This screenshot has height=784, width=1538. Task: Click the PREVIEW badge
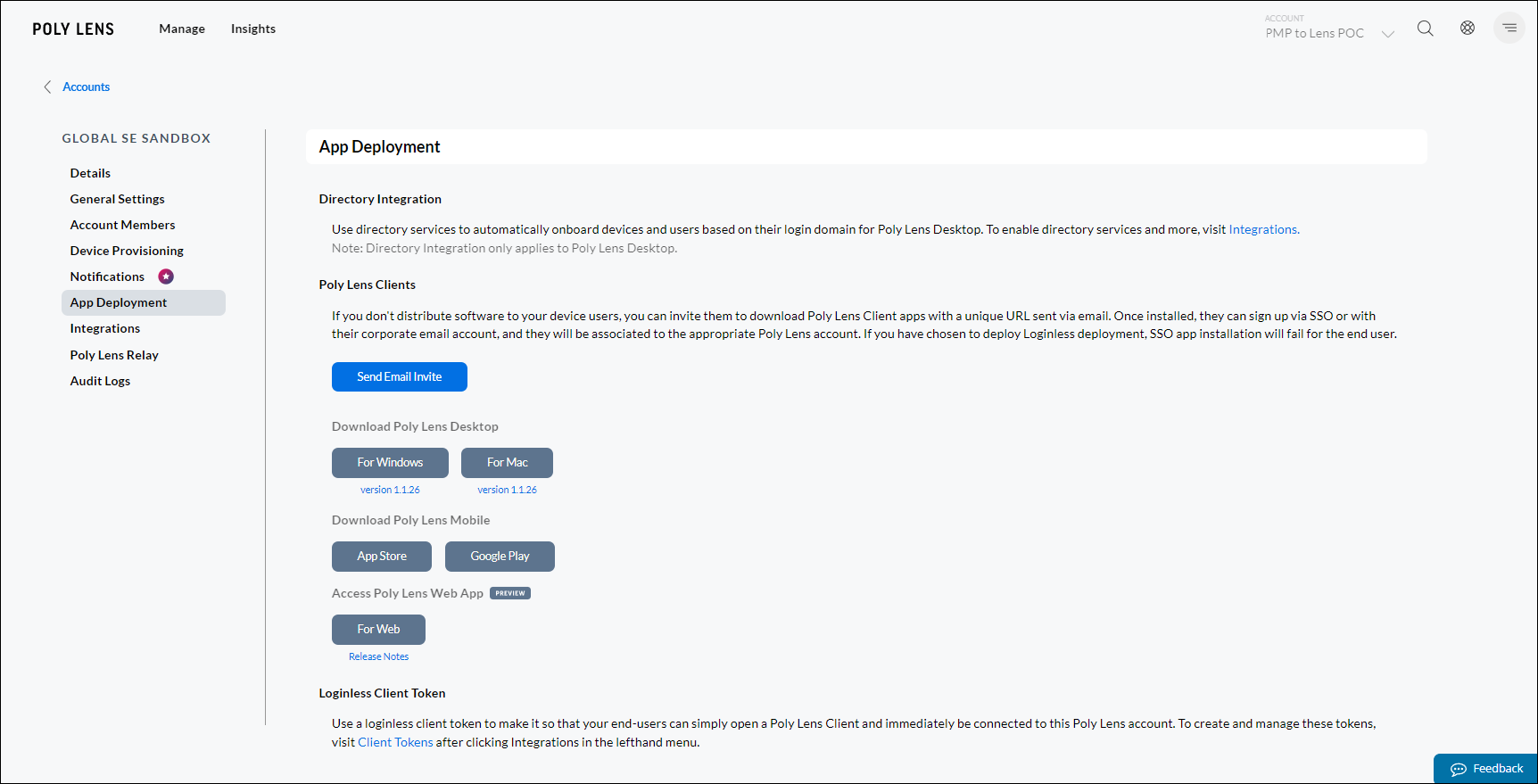pos(510,593)
